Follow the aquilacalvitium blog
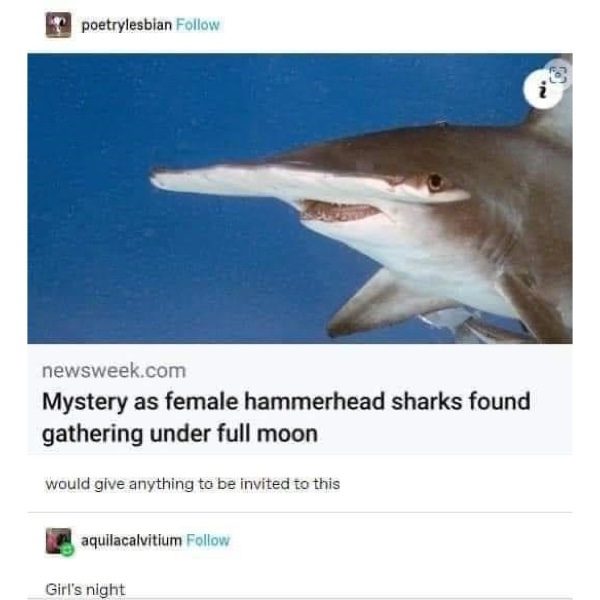The image size is (600, 600). 208,540
